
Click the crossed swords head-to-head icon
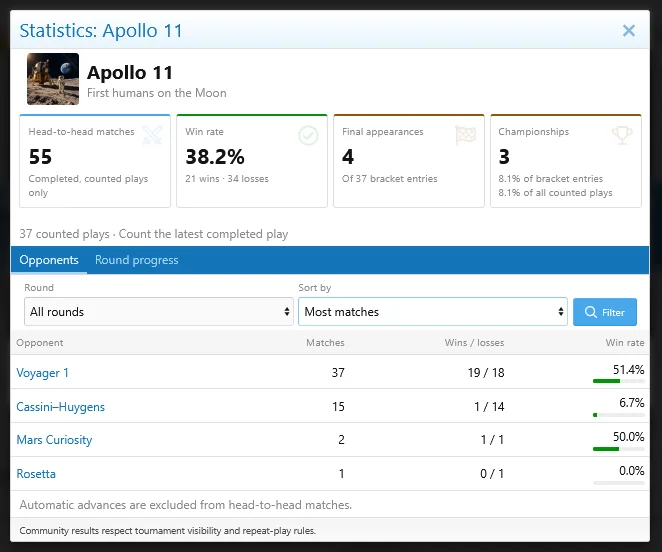[x=152, y=135]
